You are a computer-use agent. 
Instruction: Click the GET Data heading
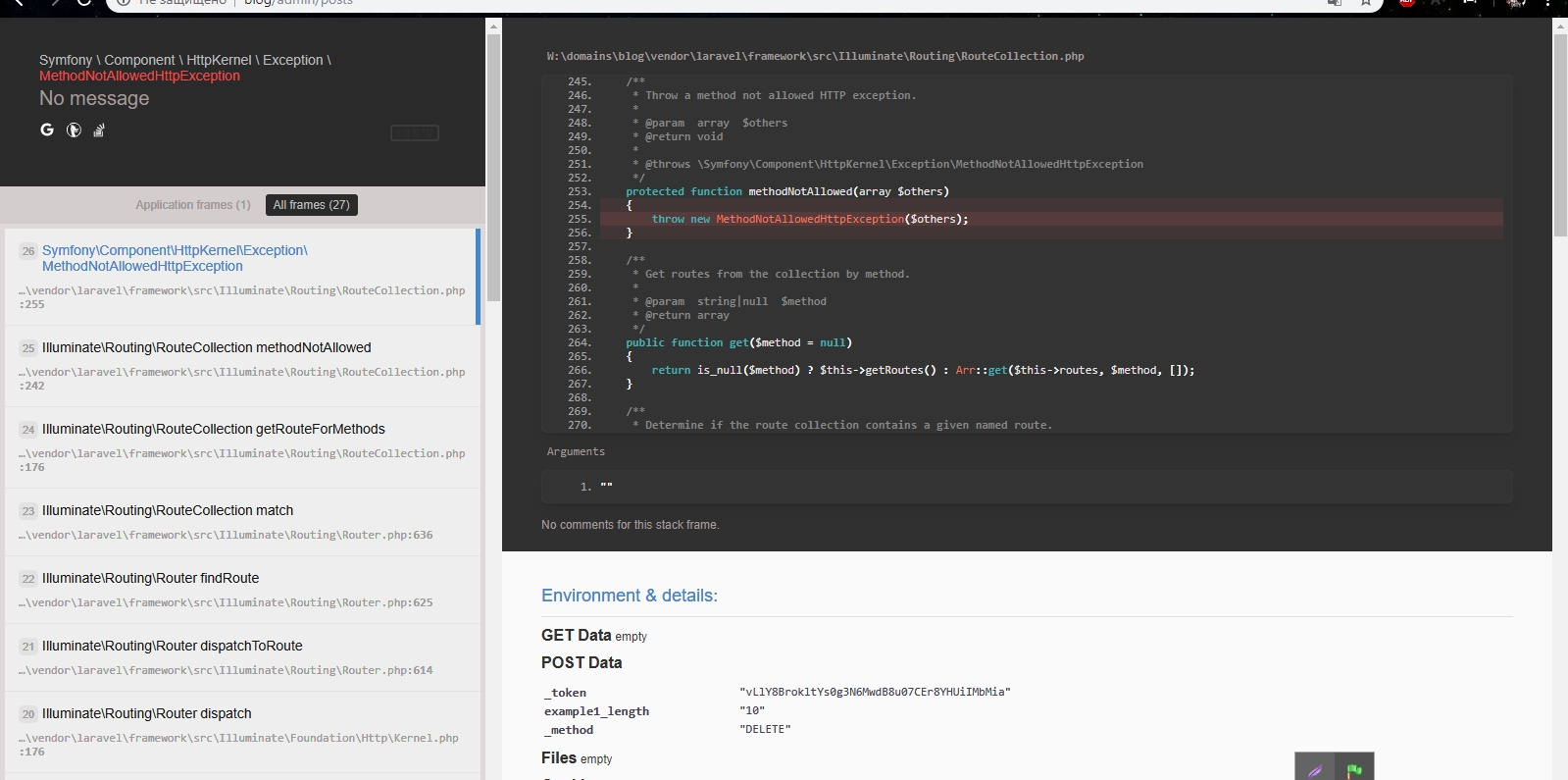click(576, 635)
